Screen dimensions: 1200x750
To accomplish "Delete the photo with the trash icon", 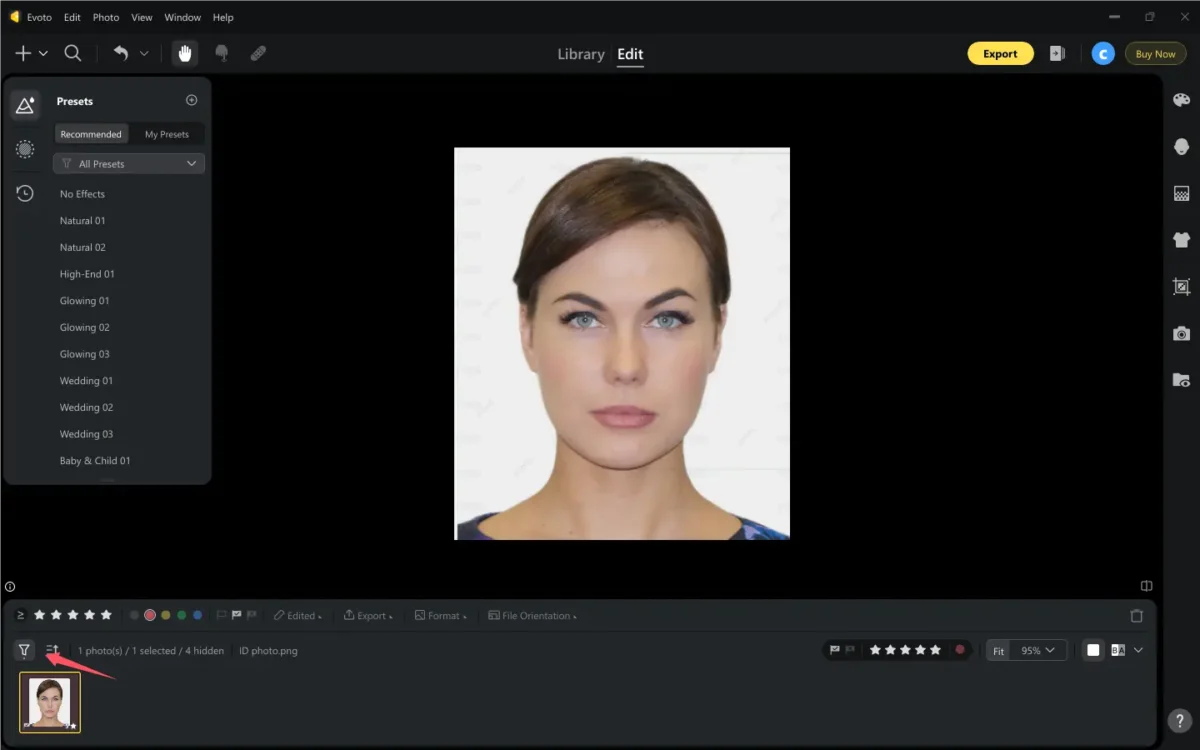I will pyautogui.click(x=1136, y=616).
